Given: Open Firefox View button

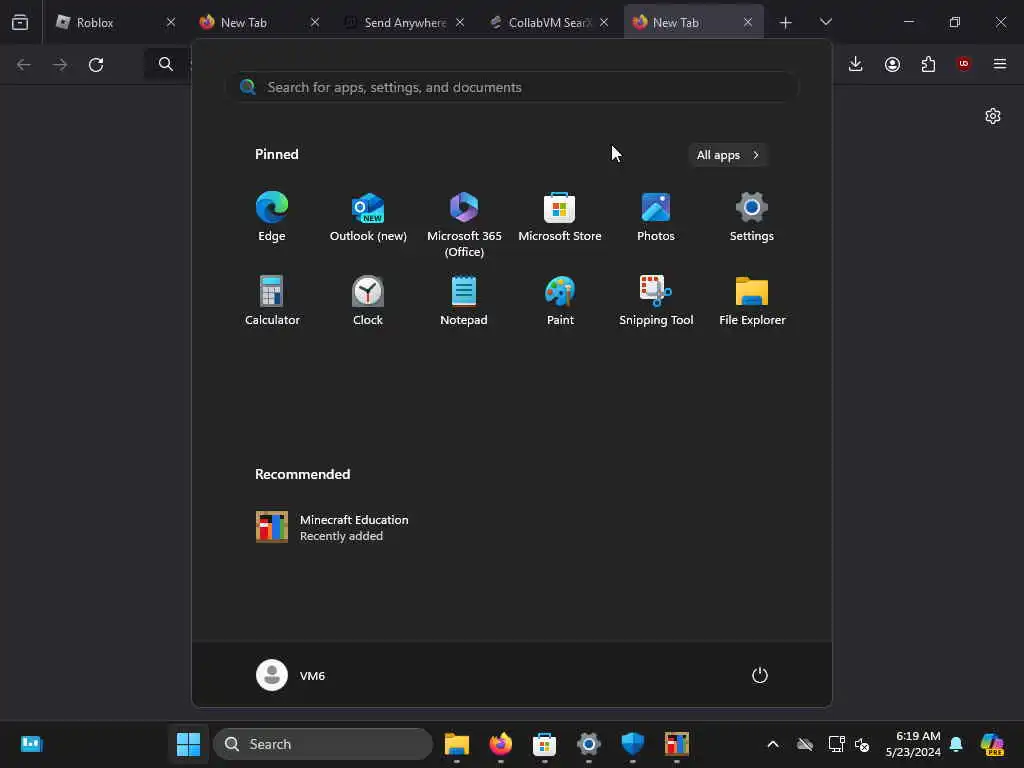Looking at the screenshot, I should (20, 22).
